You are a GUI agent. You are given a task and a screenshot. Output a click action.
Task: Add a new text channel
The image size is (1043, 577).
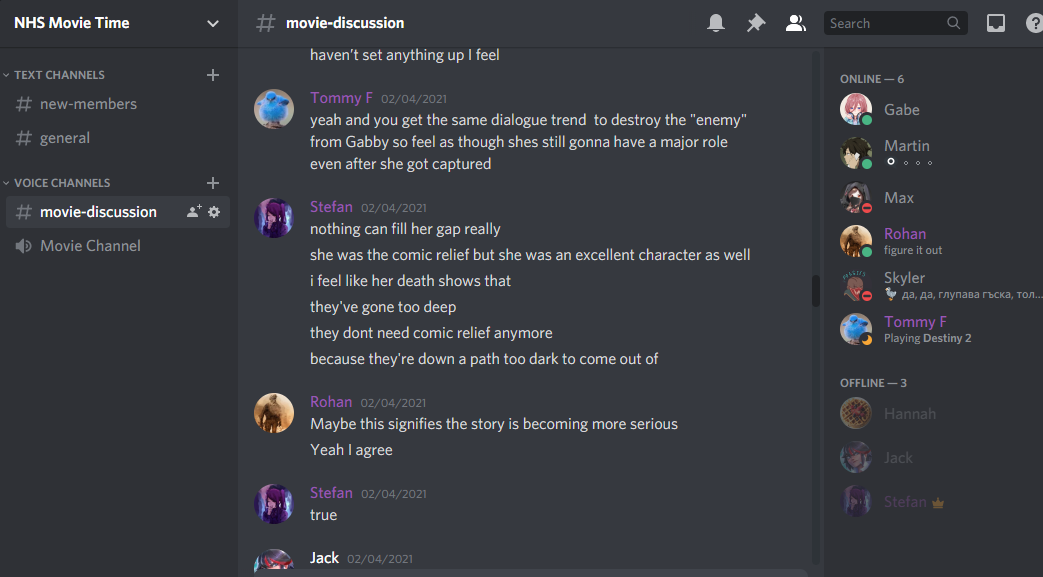point(213,75)
